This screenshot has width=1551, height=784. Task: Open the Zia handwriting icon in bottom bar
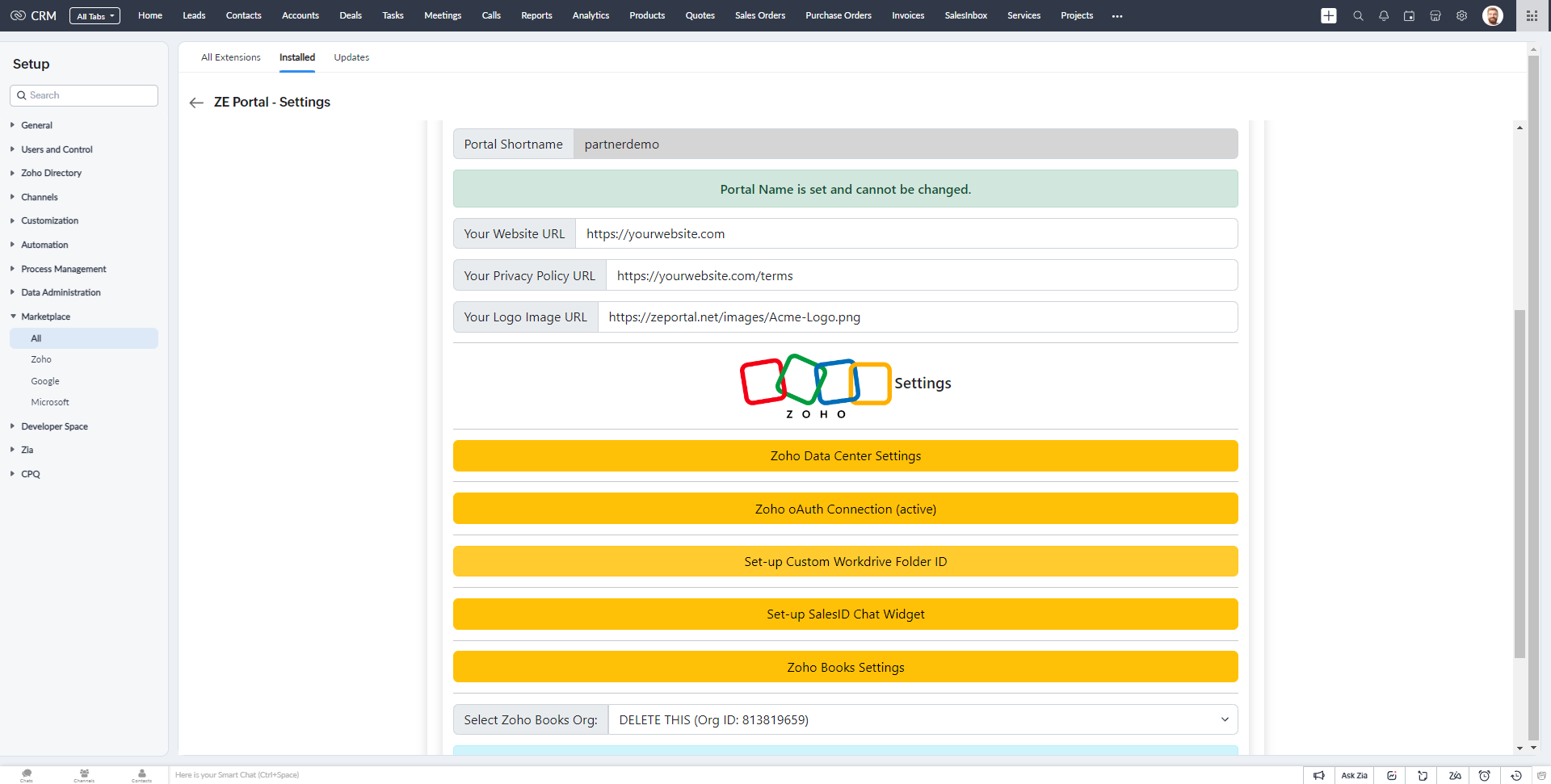point(1455,775)
